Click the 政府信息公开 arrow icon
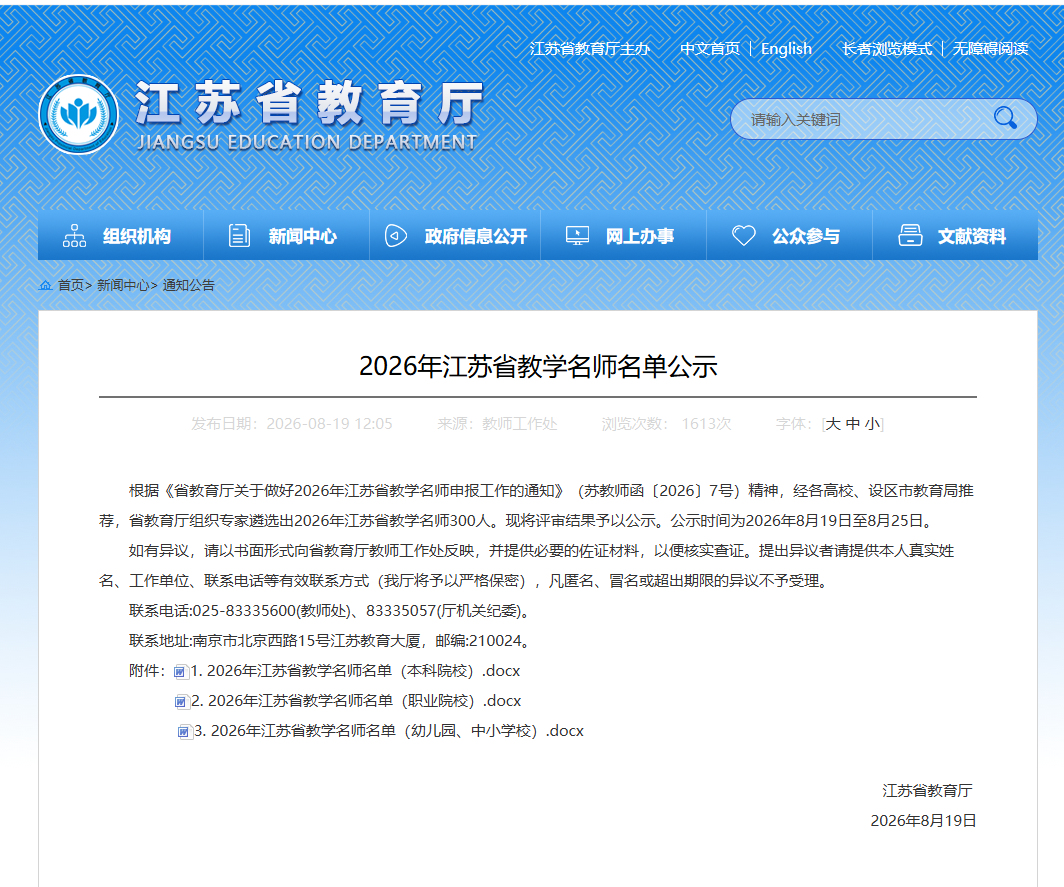The image size is (1064, 887). pos(396,236)
